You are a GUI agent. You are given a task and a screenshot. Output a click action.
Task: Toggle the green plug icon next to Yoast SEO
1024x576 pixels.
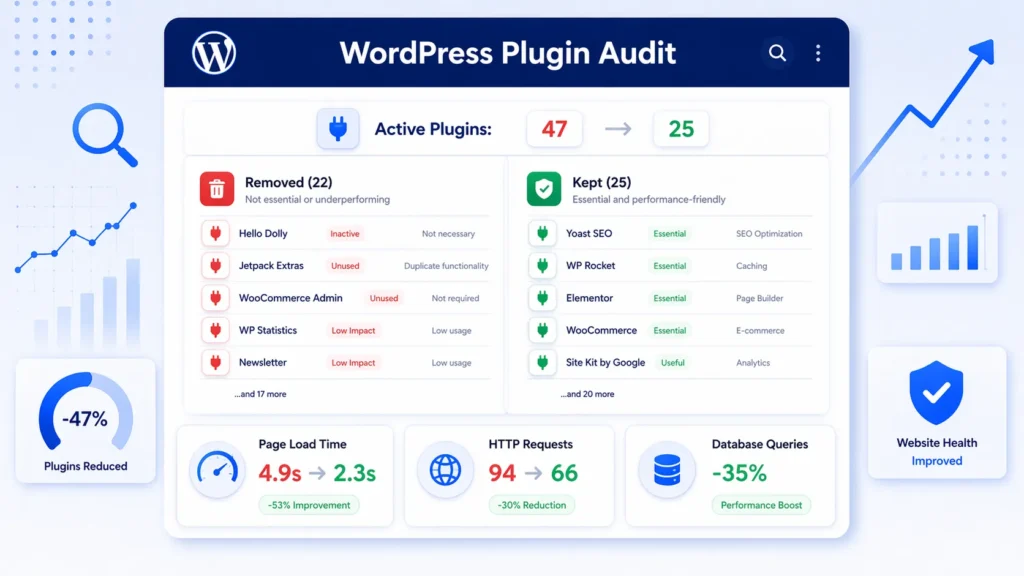coord(542,233)
